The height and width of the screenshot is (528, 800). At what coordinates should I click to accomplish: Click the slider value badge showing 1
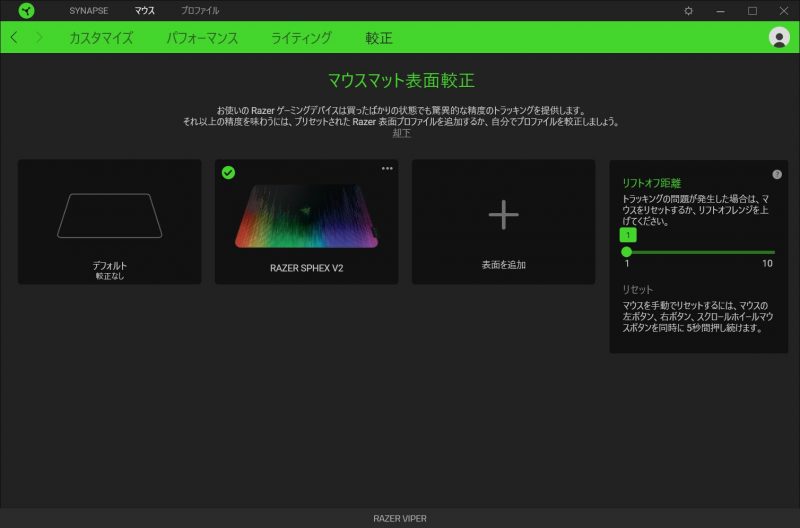tap(628, 235)
